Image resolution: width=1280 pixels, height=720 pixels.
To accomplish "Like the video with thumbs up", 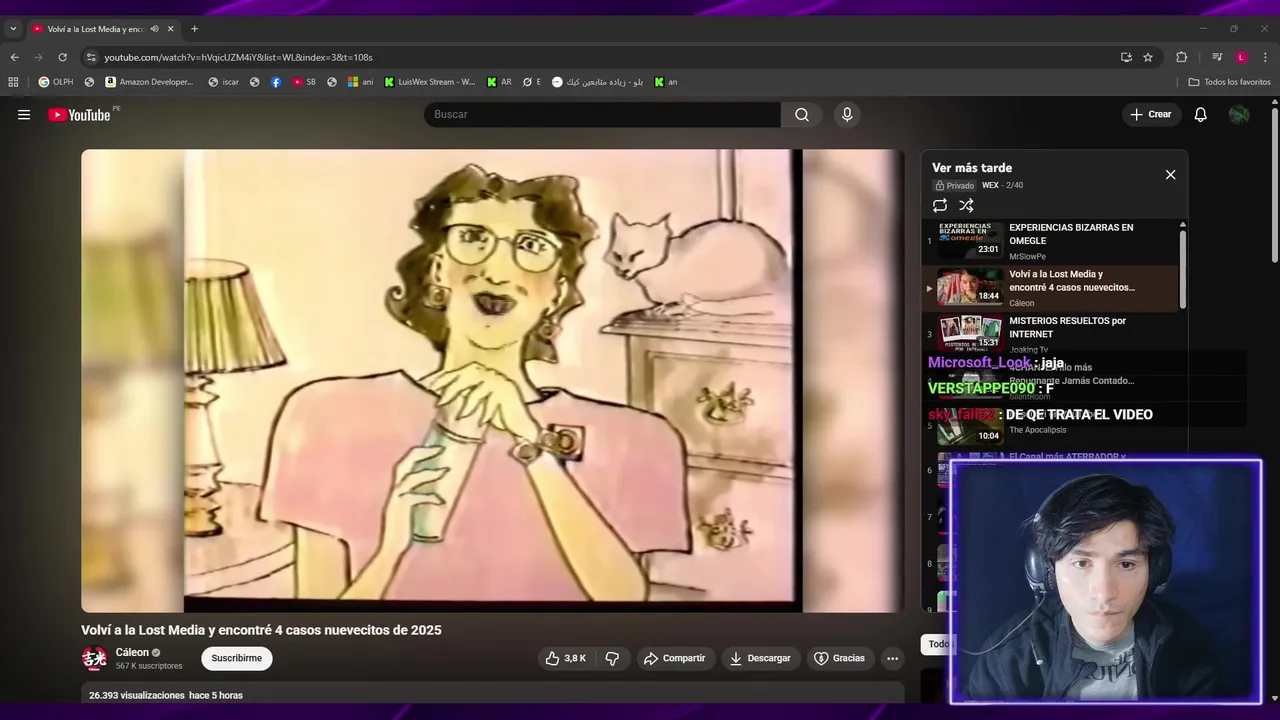I will point(565,658).
